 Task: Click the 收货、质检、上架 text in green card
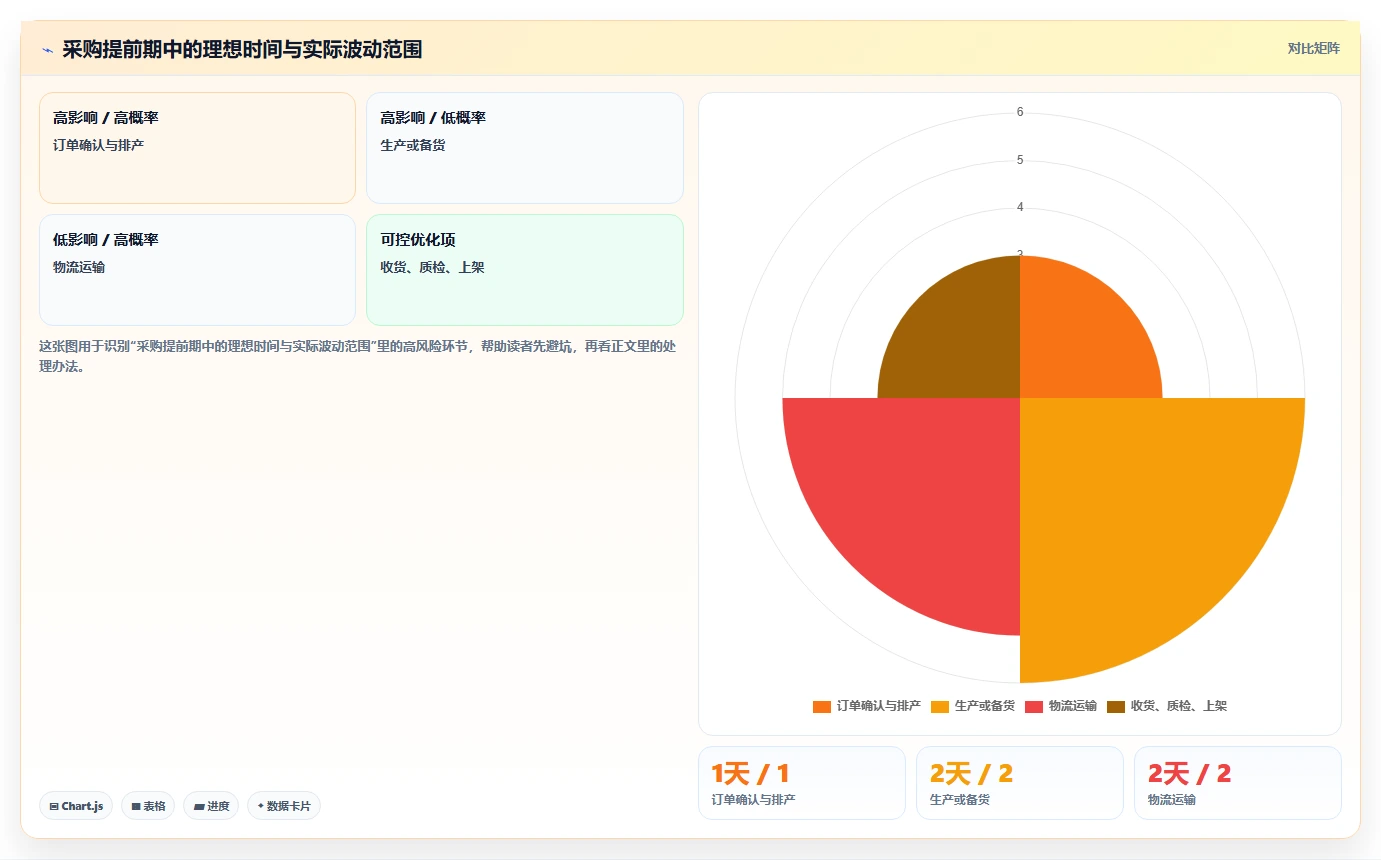click(433, 267)
